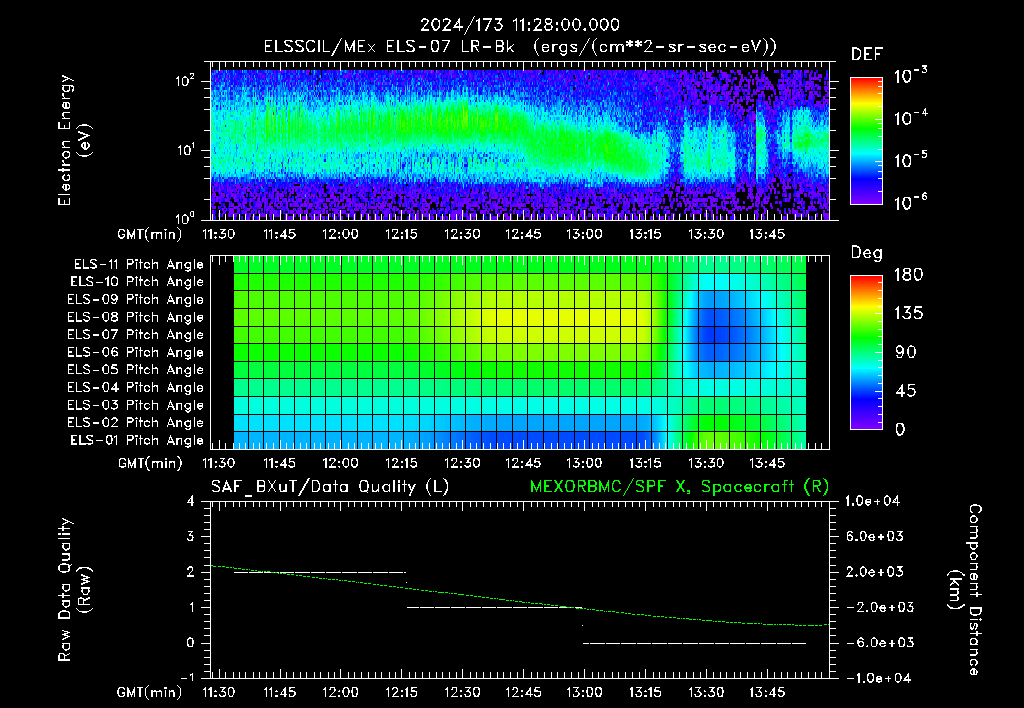Click the 10^-5 tick on the DEF scale
The height and width of the screenshot is (708, 1024).
click(910, 159)
